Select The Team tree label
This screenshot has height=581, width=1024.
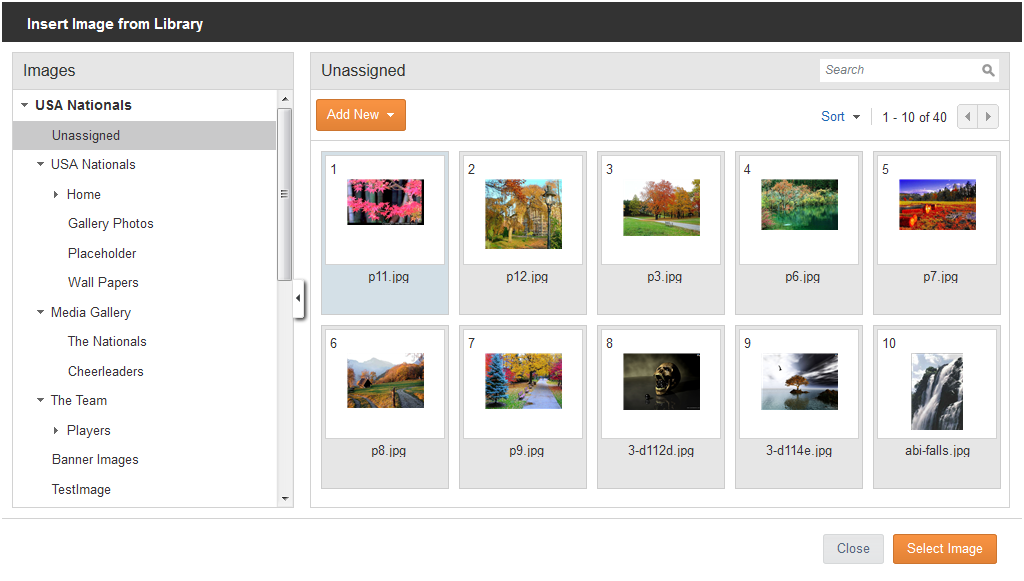click(79, 400)
